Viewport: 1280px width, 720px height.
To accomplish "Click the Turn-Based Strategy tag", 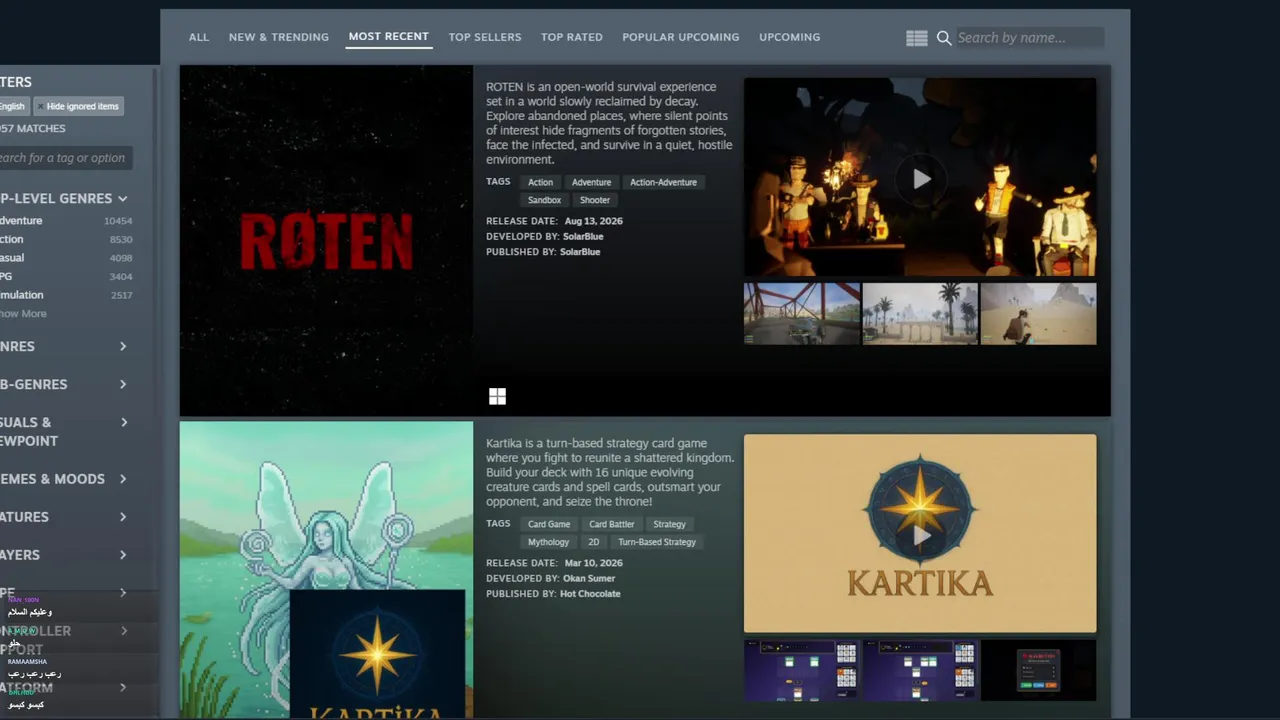I will [x=656, y=542].
